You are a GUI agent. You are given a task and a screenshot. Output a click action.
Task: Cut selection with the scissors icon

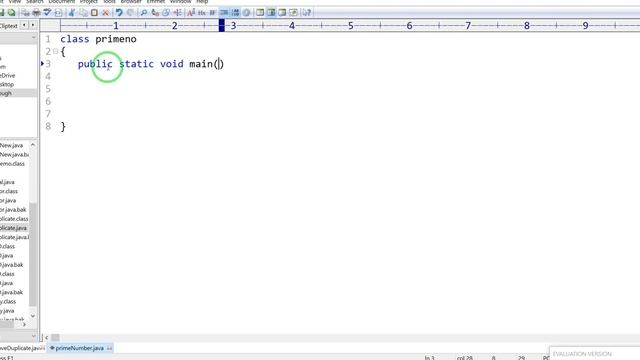(x=72, y=13)
